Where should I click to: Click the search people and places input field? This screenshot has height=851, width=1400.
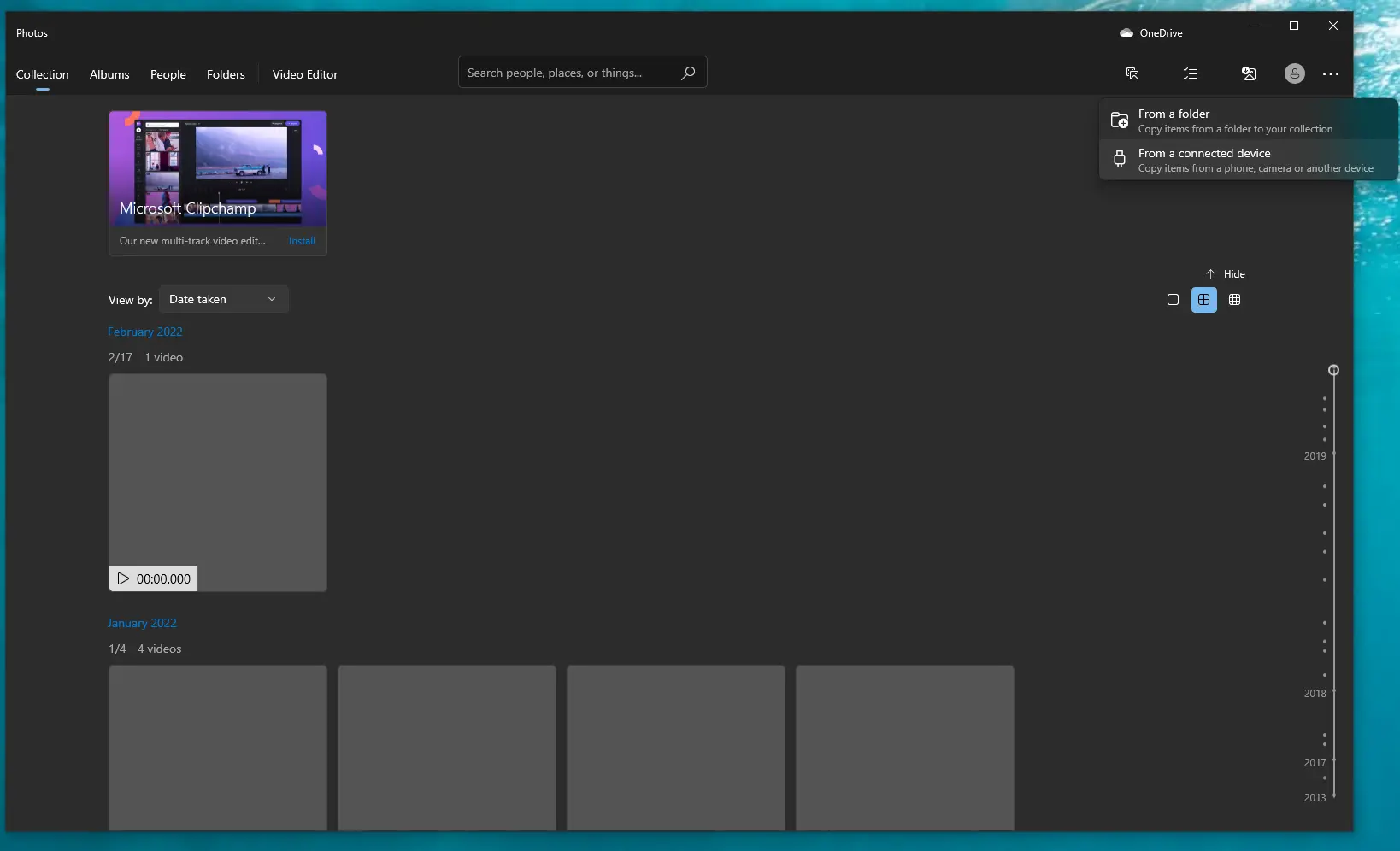click(x=564, y=73)
